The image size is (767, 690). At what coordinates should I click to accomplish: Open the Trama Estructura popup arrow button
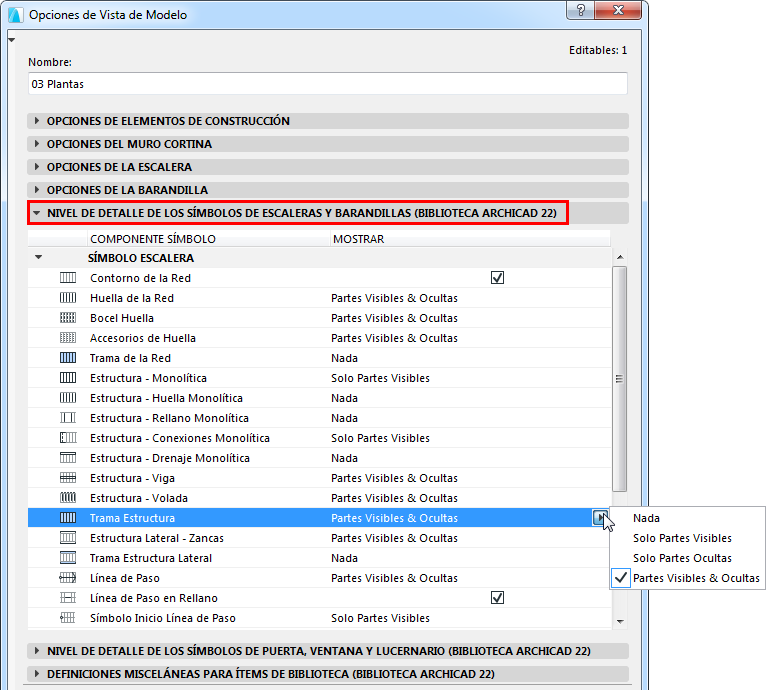pos(600,517)
